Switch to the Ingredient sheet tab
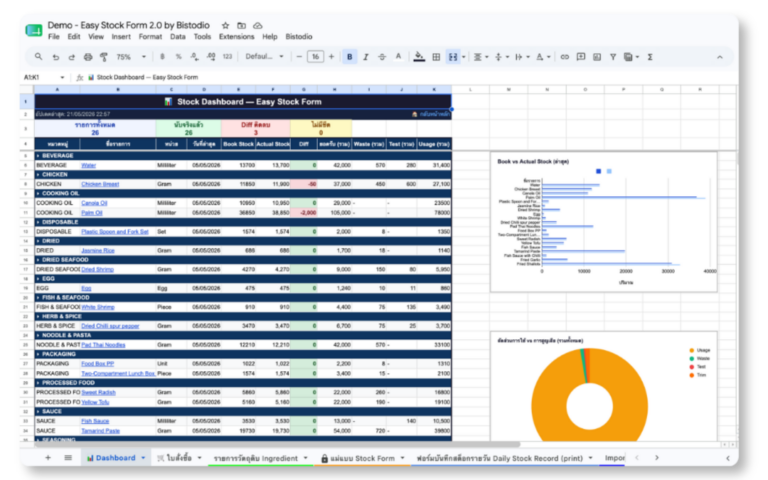 pos(256,458)
